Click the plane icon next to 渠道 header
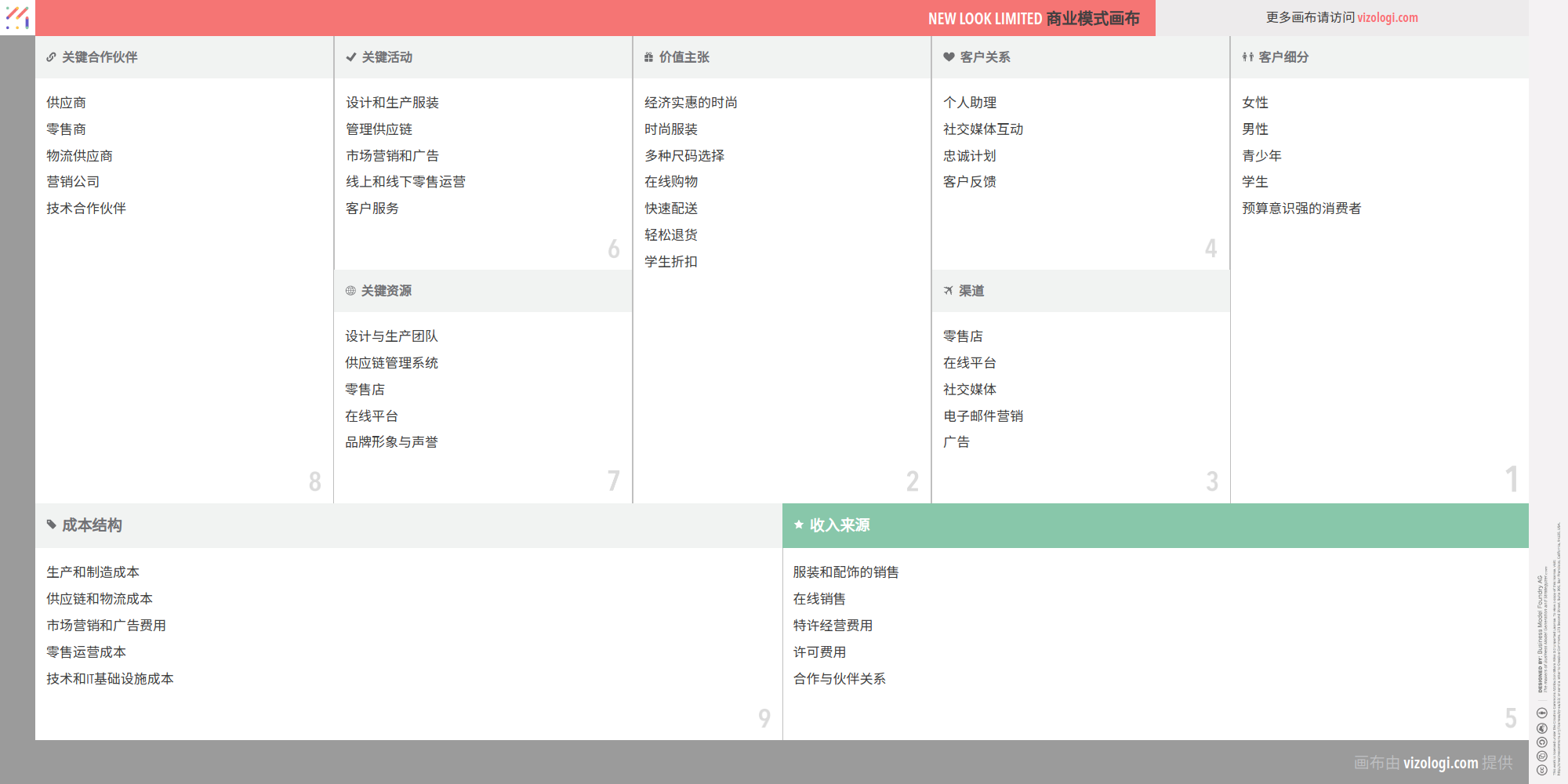1568x784 pixels. (x=947, y=290)
